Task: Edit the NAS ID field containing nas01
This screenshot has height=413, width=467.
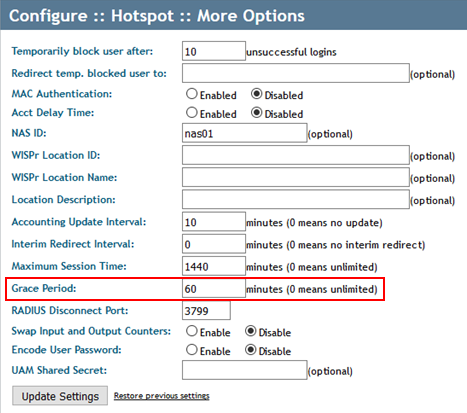Action: (x=244, y=133)
